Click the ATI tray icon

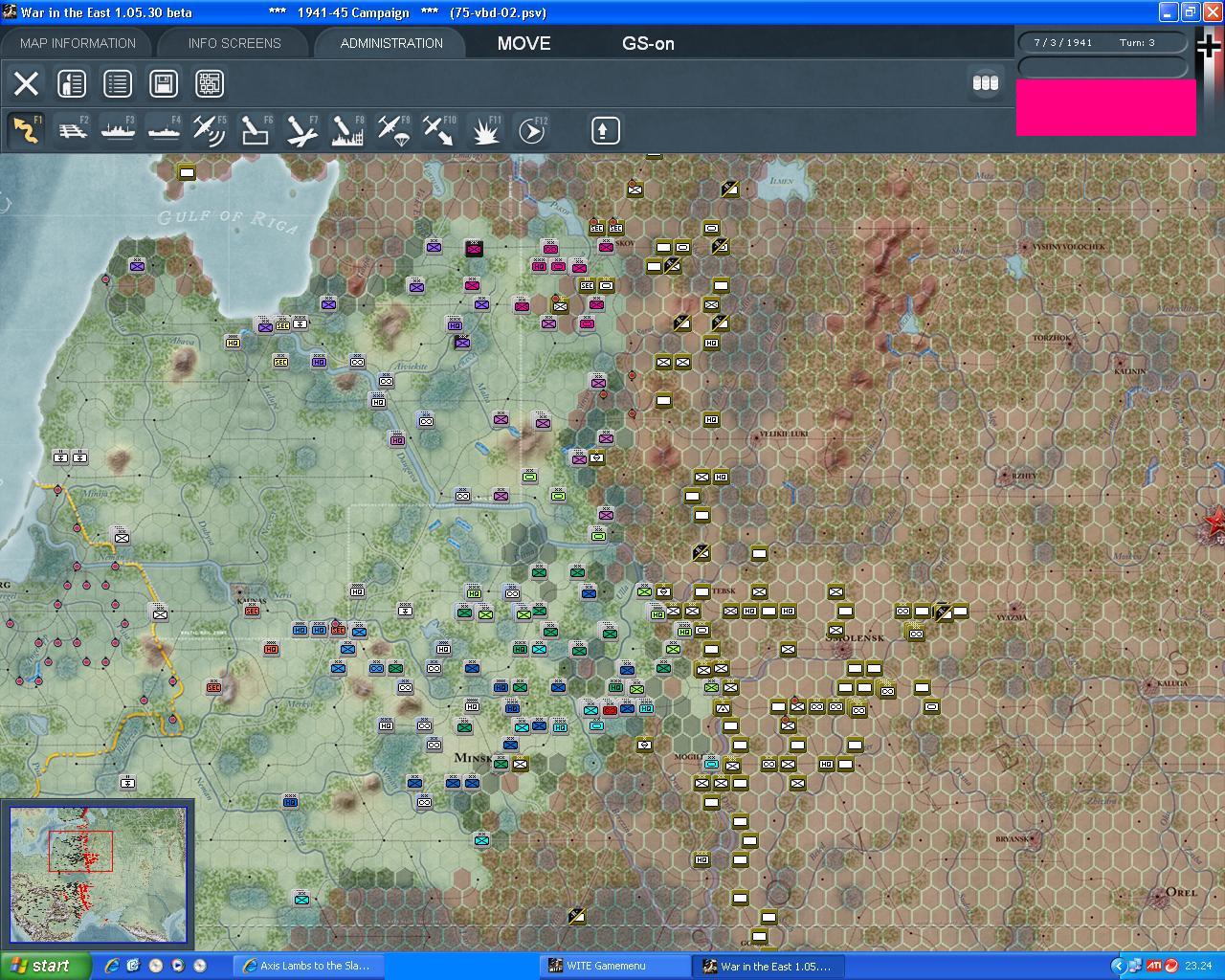click(x=1154, y=966)
